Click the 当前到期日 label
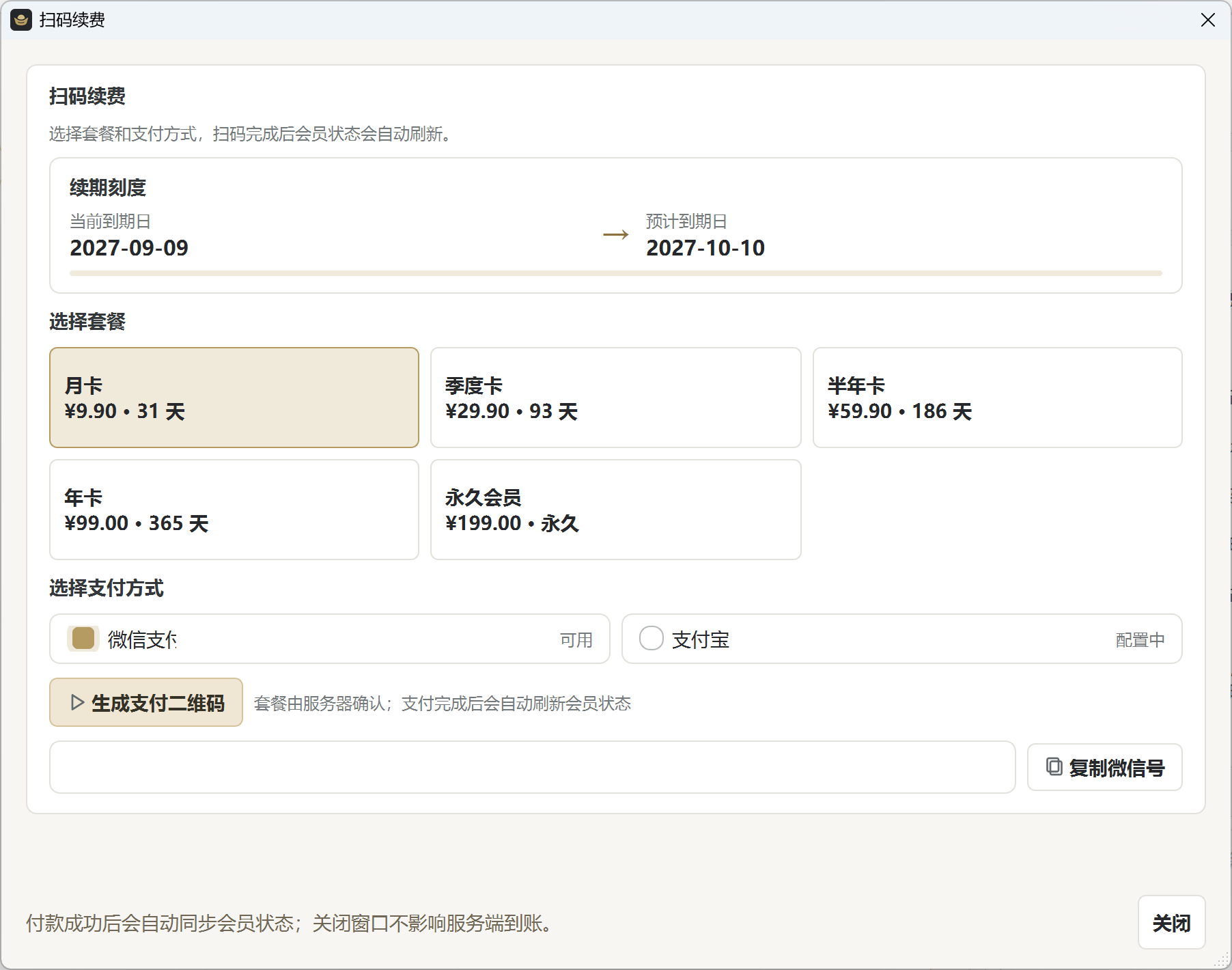The height and width of the screenshot is (970, 1232). click(111, 221)
